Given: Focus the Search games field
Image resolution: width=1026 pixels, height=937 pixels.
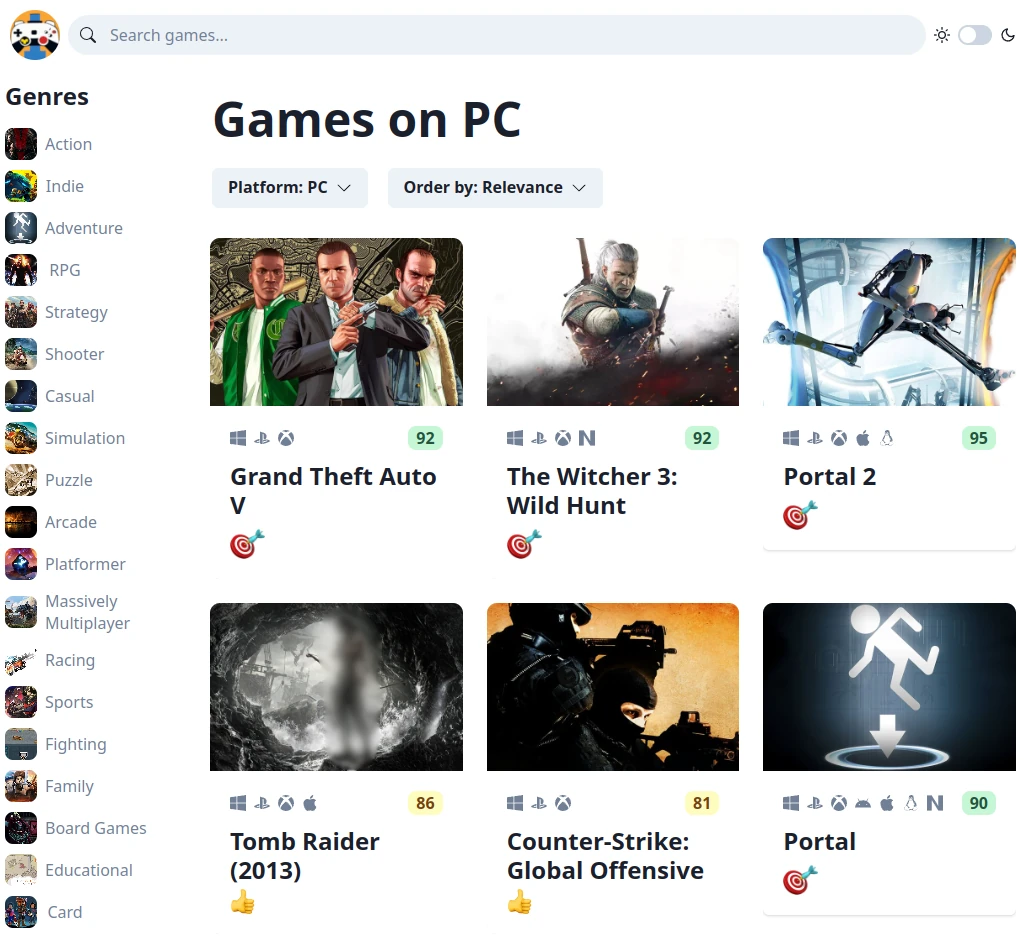Looking at the screenshot, I should [497, 35].
